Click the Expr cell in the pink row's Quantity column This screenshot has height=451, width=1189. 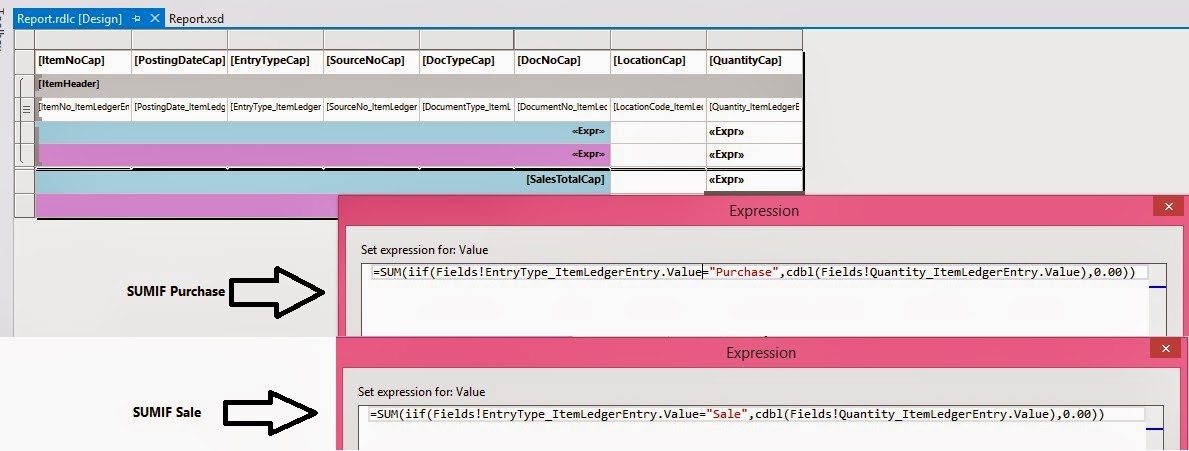click(754, 155)
